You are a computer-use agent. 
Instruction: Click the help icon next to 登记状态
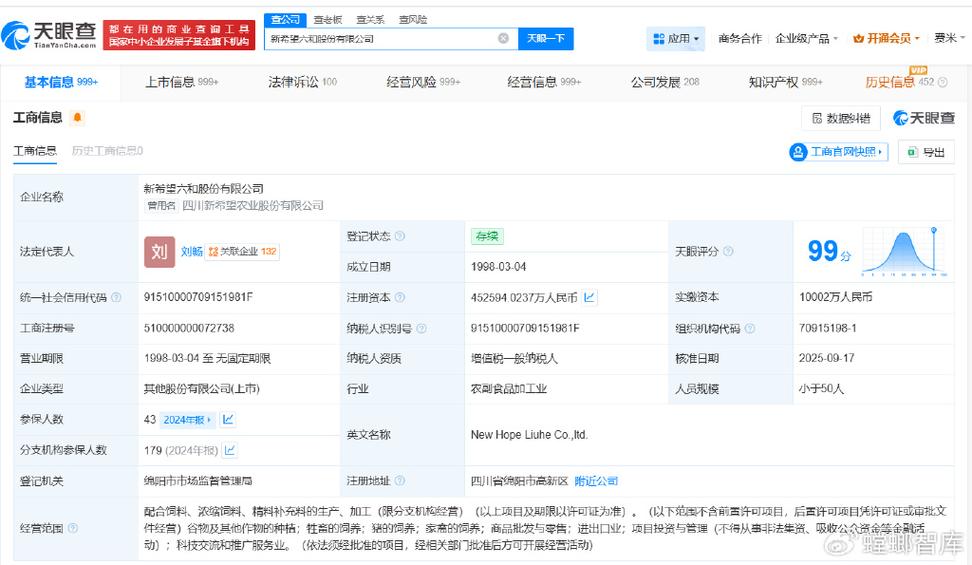(400, 236)
